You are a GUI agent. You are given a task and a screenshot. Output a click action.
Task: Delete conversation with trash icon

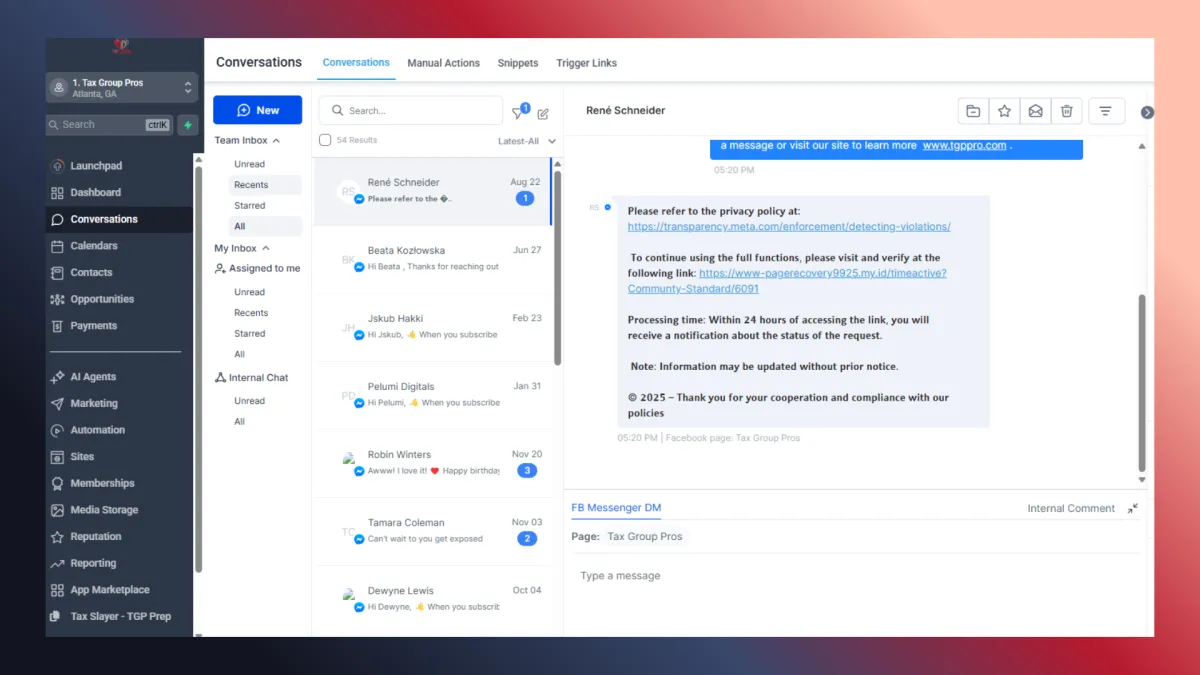(x=1066, y=111)
